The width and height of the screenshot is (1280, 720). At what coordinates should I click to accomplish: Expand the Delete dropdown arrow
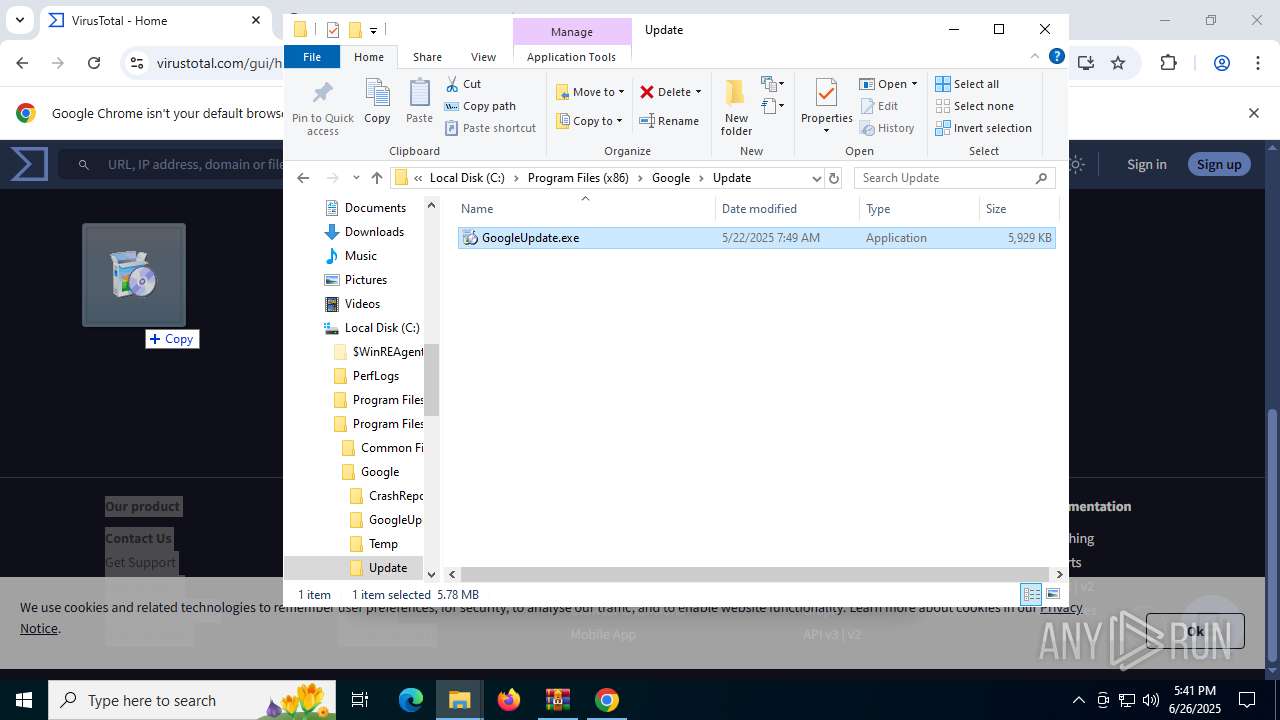coord(698,92)
